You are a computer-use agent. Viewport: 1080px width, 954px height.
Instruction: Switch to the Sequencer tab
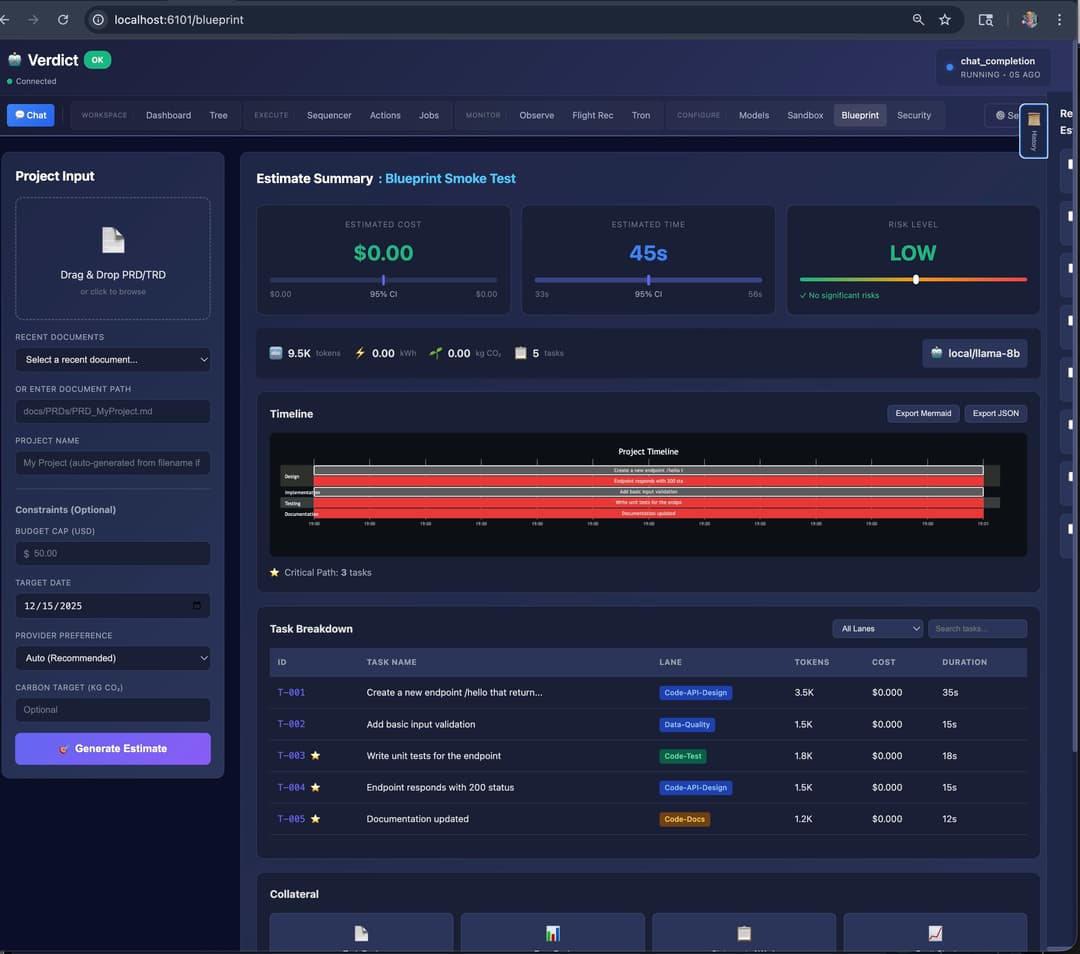pyautogui.click(x=329, y=115)
